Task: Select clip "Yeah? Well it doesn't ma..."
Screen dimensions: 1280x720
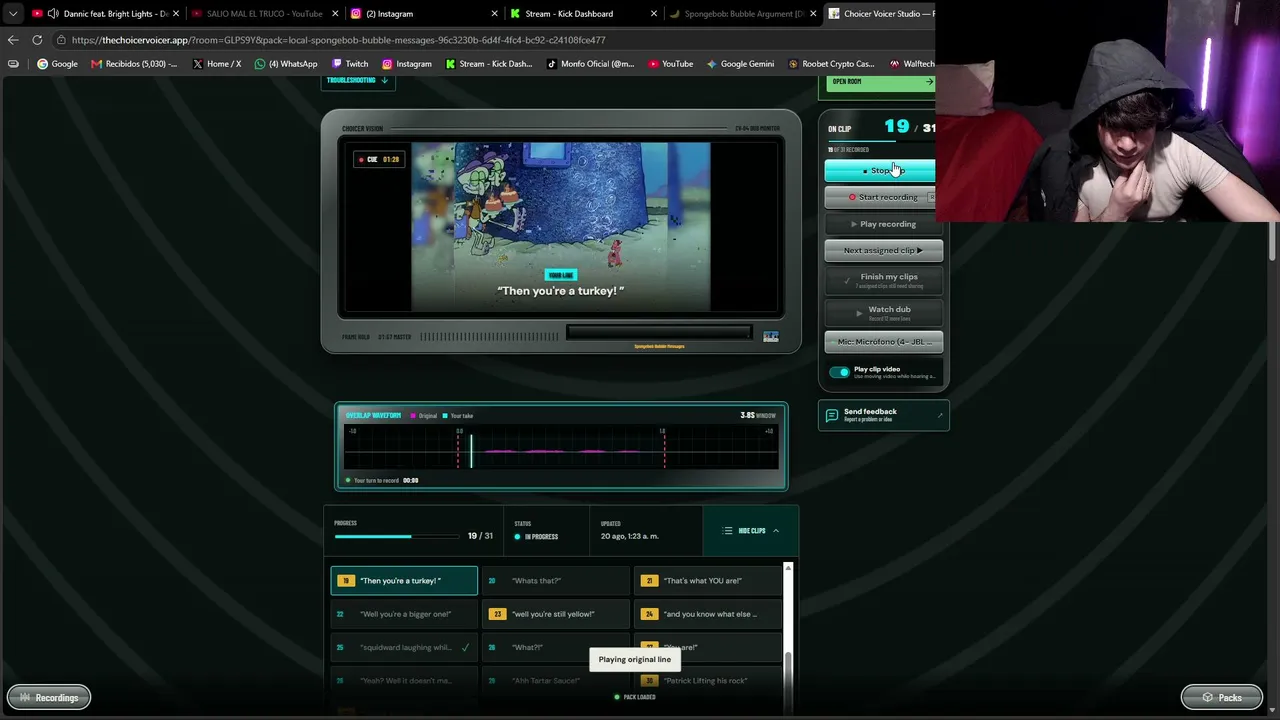Action: (404, 681)
